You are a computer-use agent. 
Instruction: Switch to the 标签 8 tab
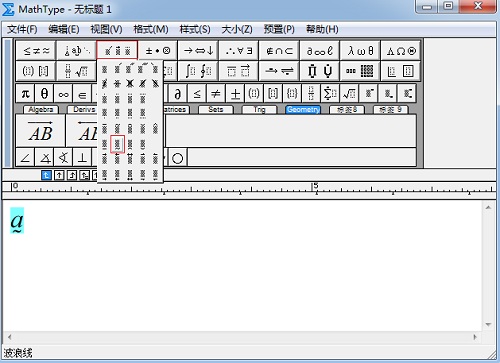pos(347,109)
